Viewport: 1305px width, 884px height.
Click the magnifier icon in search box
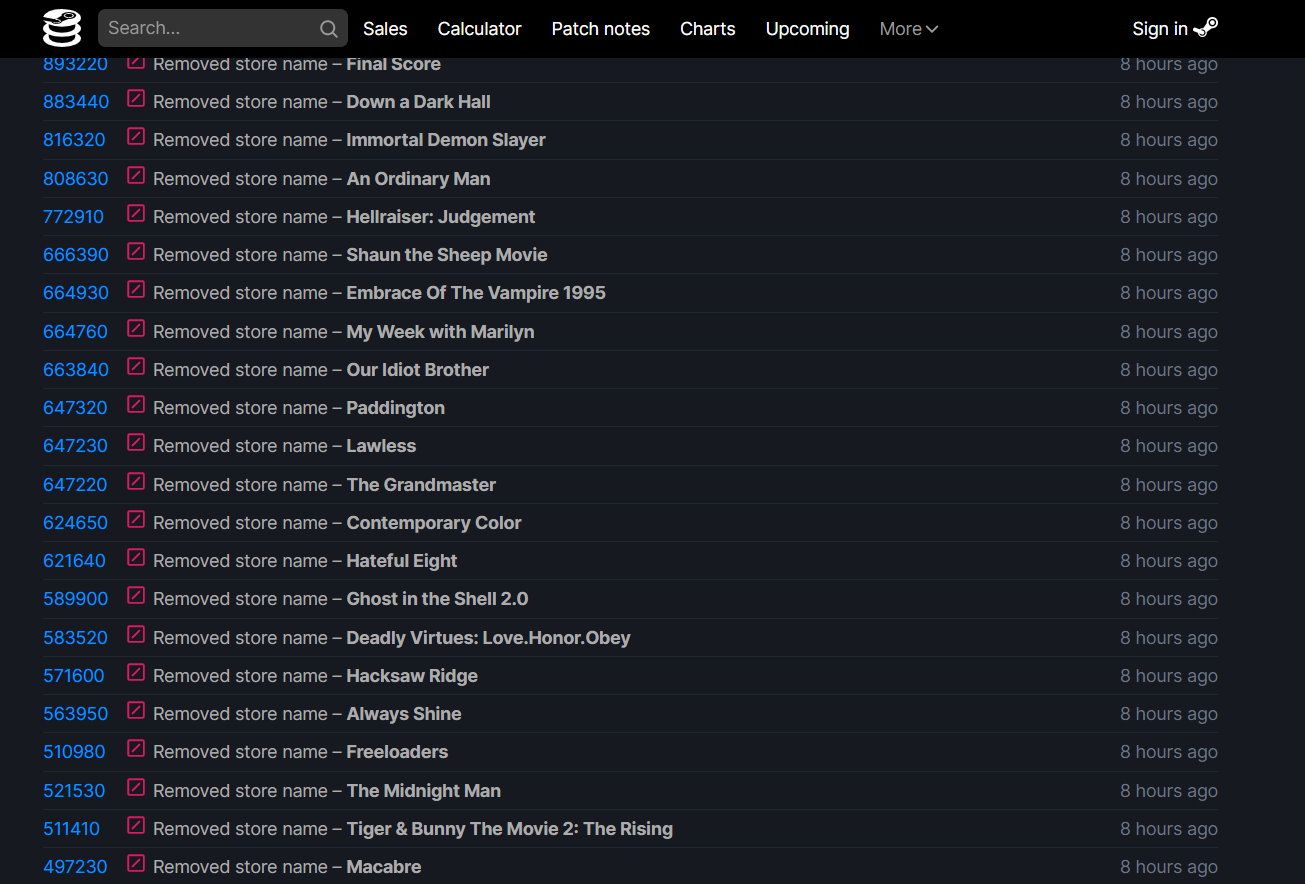(x=328, y=29)
